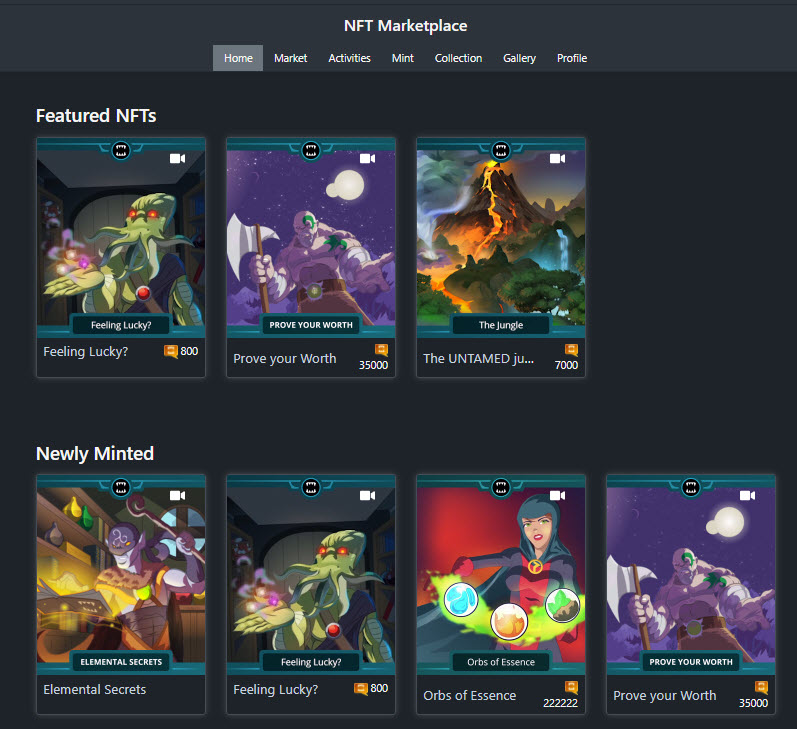Click 'The Jungle' banner label on card

(x=501, y=325)
